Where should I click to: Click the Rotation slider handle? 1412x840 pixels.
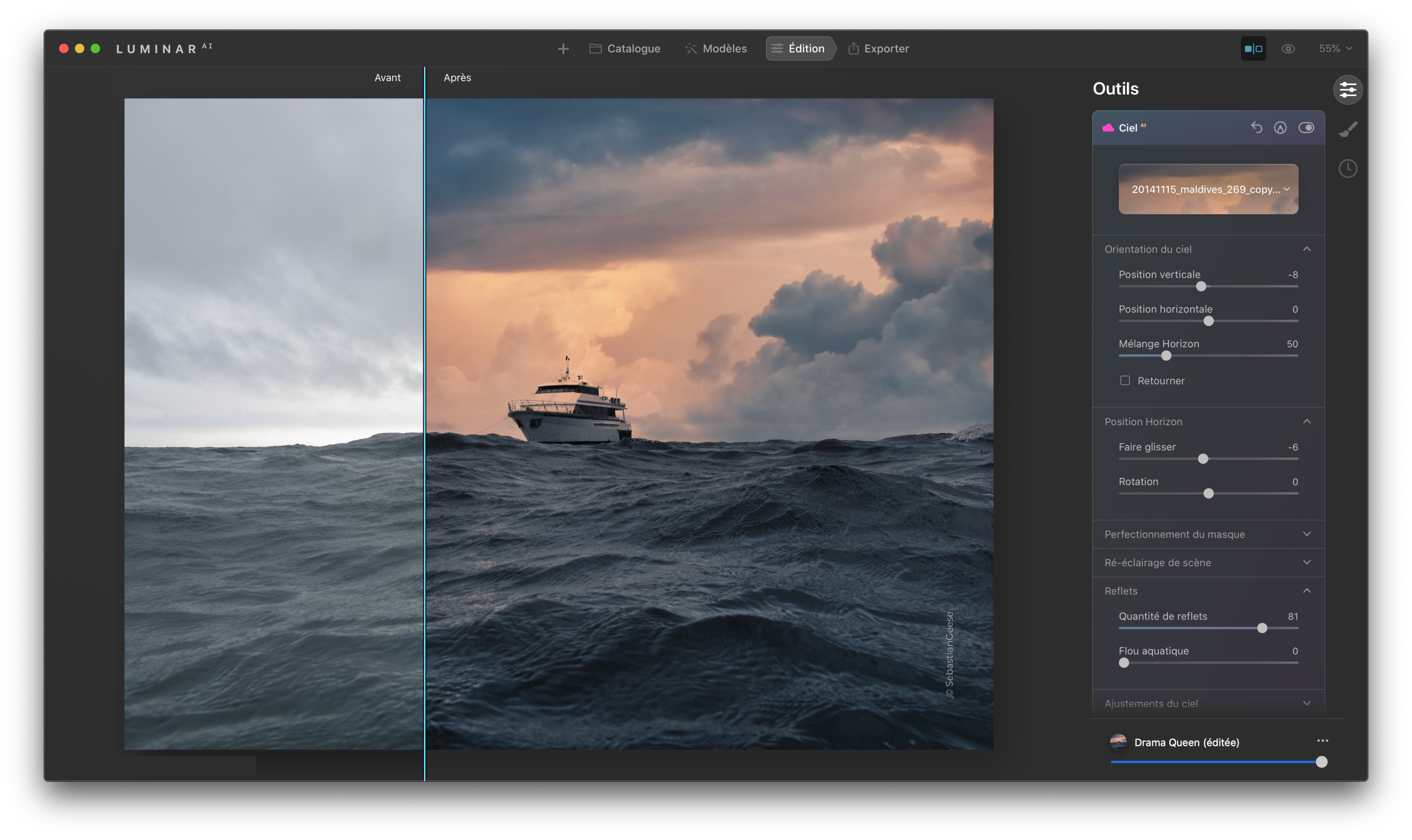[x=1208, y=493]
